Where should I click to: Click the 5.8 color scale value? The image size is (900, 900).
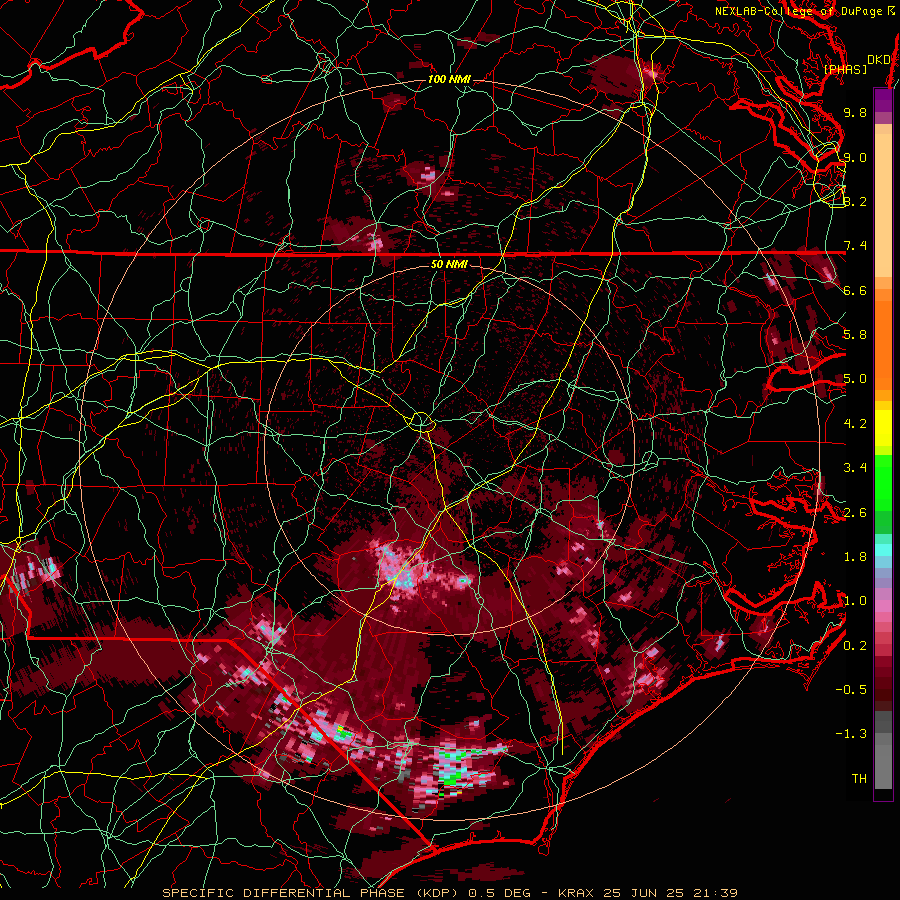click(x=855, y=335)
